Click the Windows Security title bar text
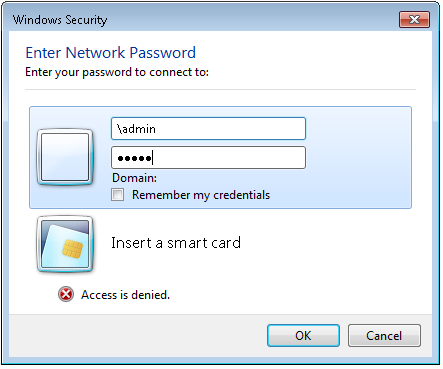The image size is (443, 369). point(60,20)
